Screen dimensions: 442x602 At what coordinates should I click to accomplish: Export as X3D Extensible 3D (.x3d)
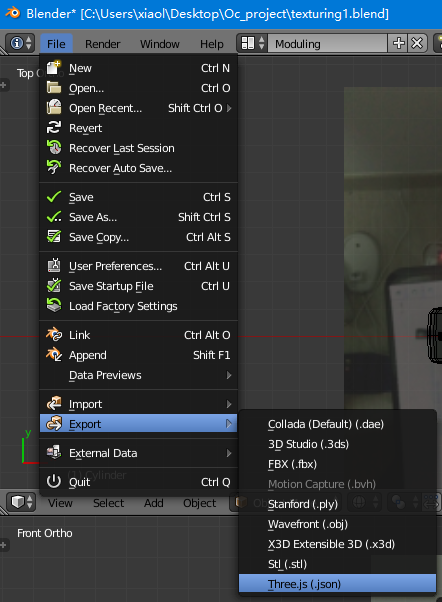click(x=338, y=544)
